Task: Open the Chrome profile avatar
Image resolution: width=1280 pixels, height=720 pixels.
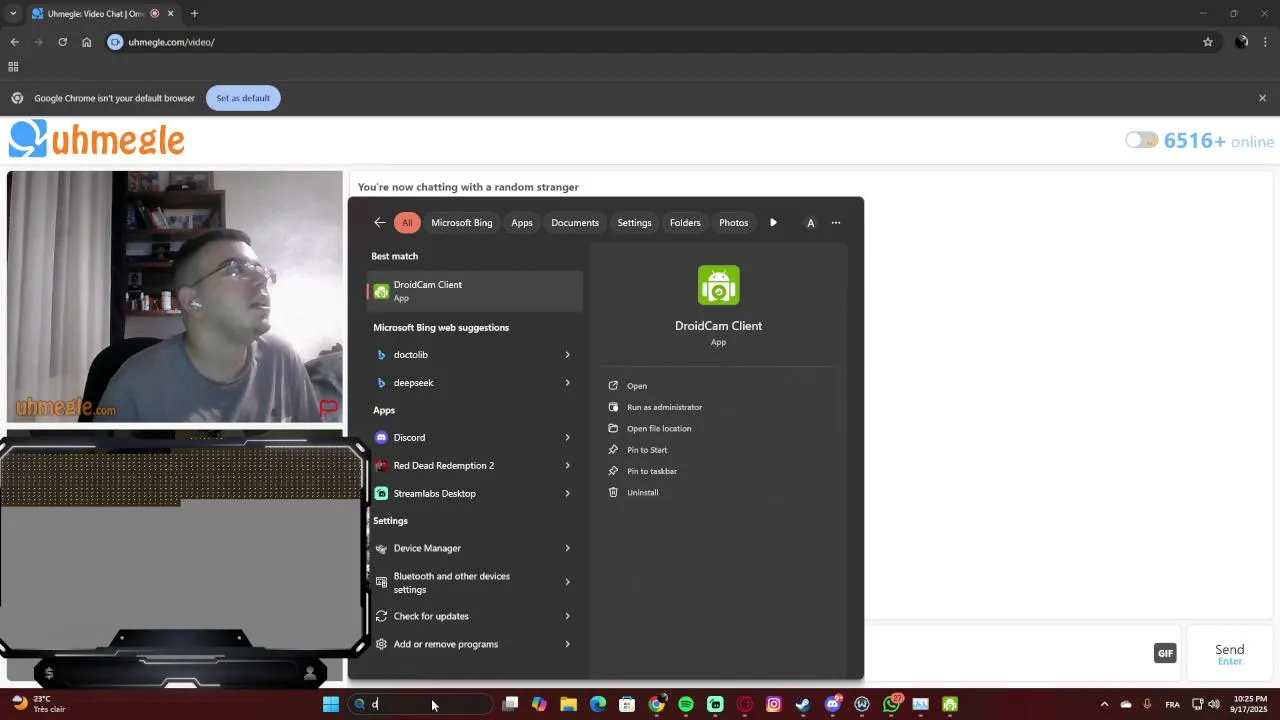Action: tap(1241, 42)
